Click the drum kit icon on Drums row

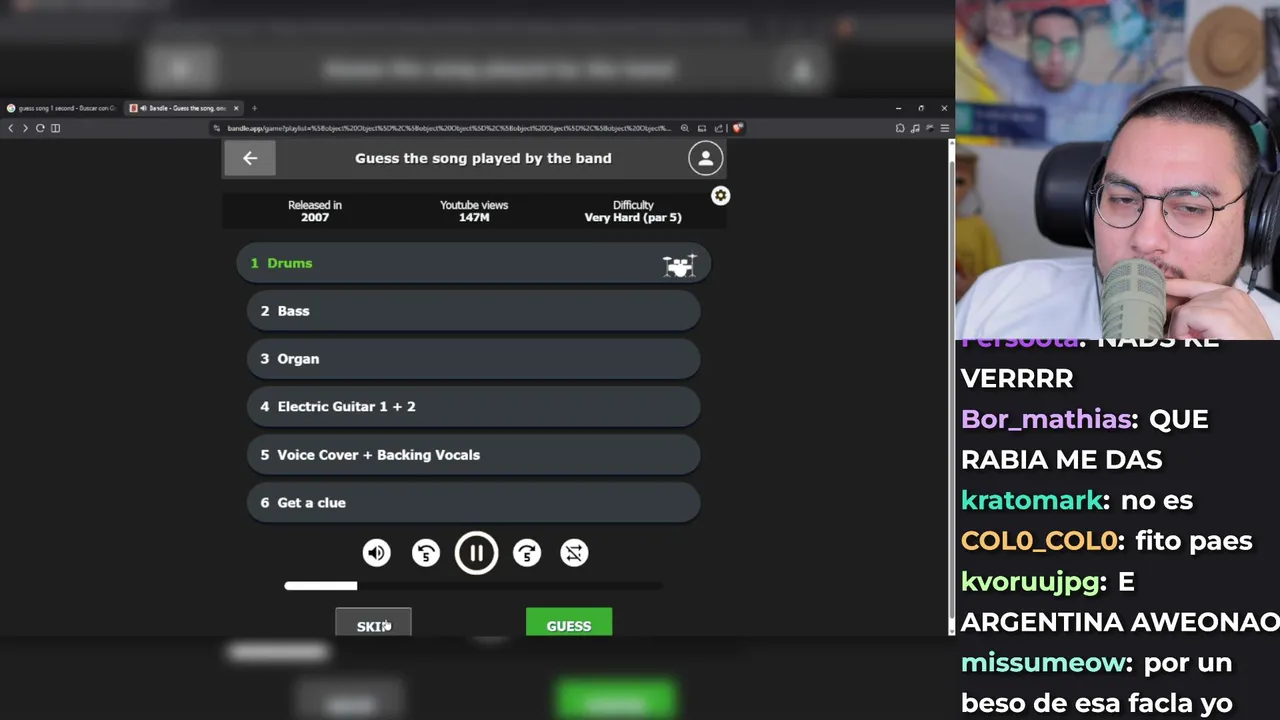pyautogui.click(x=679, y=264)
